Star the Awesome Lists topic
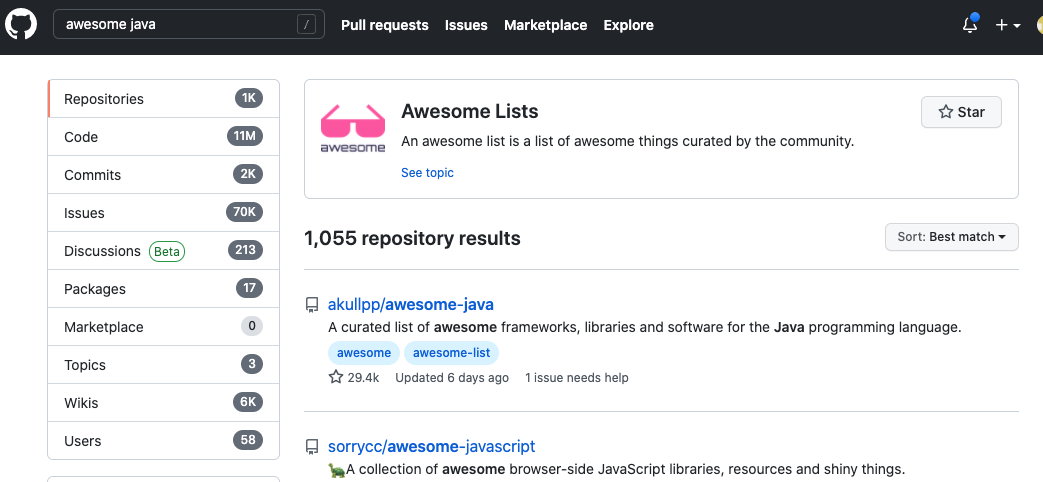The width and height of the screenshot is (1043, 482). point(961,112)
